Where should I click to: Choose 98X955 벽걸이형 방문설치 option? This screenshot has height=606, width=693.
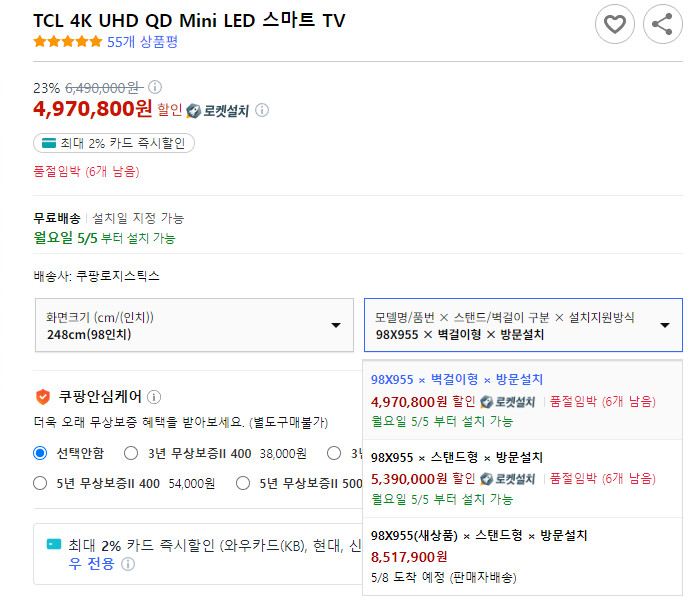522,400
